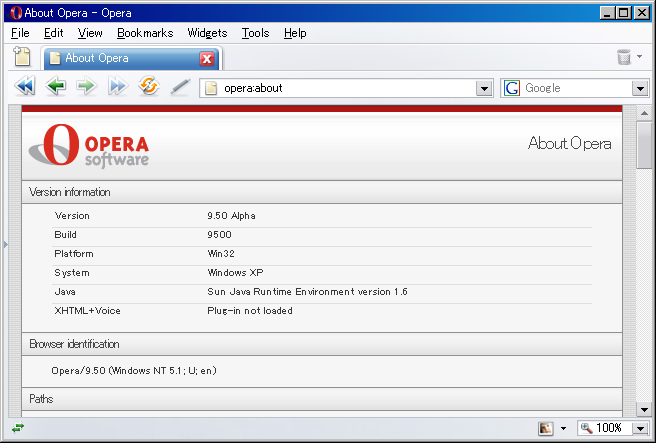Image resolution: width=656 pixels, height=443 pixels.
Task: Click the vertical scrollbar thumb
Action: (x=644, y=145)
